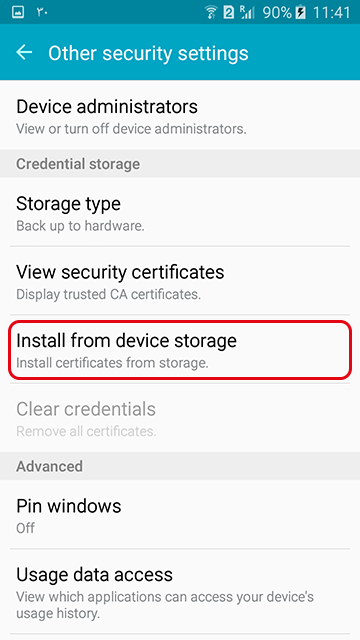
Task: Tap the 11:41 clock in status bar
Action: pyautogui.click(x=331, y=13)
